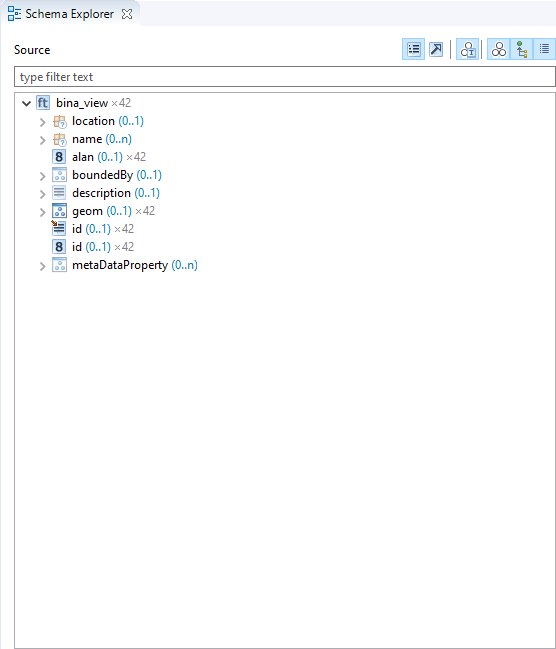Viewport: 556px width, 649px height.
Task: Click the choice icon beside name
Action: 59,139
